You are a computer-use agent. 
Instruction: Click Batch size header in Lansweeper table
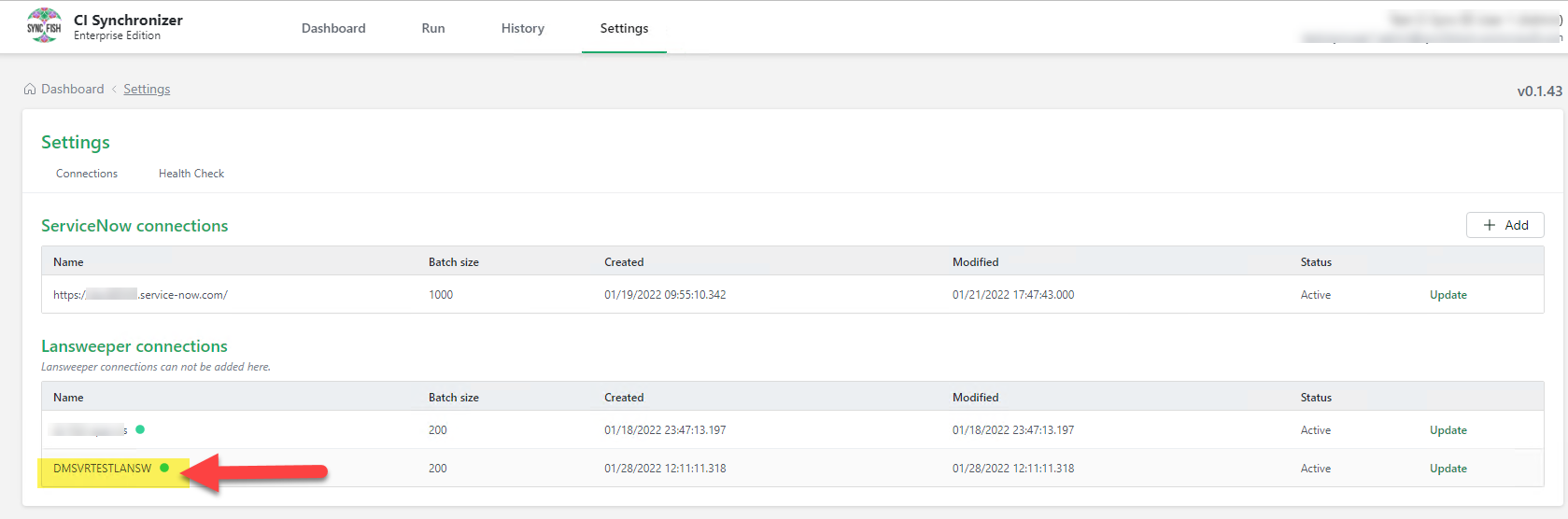coord(454,398)
